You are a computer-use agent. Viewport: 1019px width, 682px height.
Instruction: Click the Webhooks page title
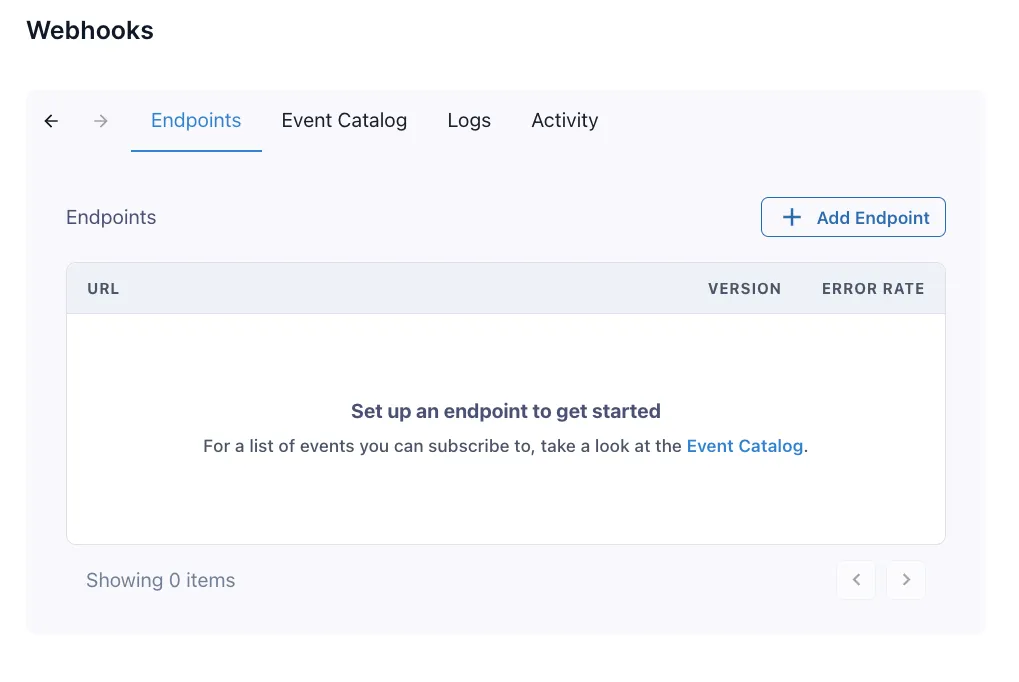pos(90,31)
